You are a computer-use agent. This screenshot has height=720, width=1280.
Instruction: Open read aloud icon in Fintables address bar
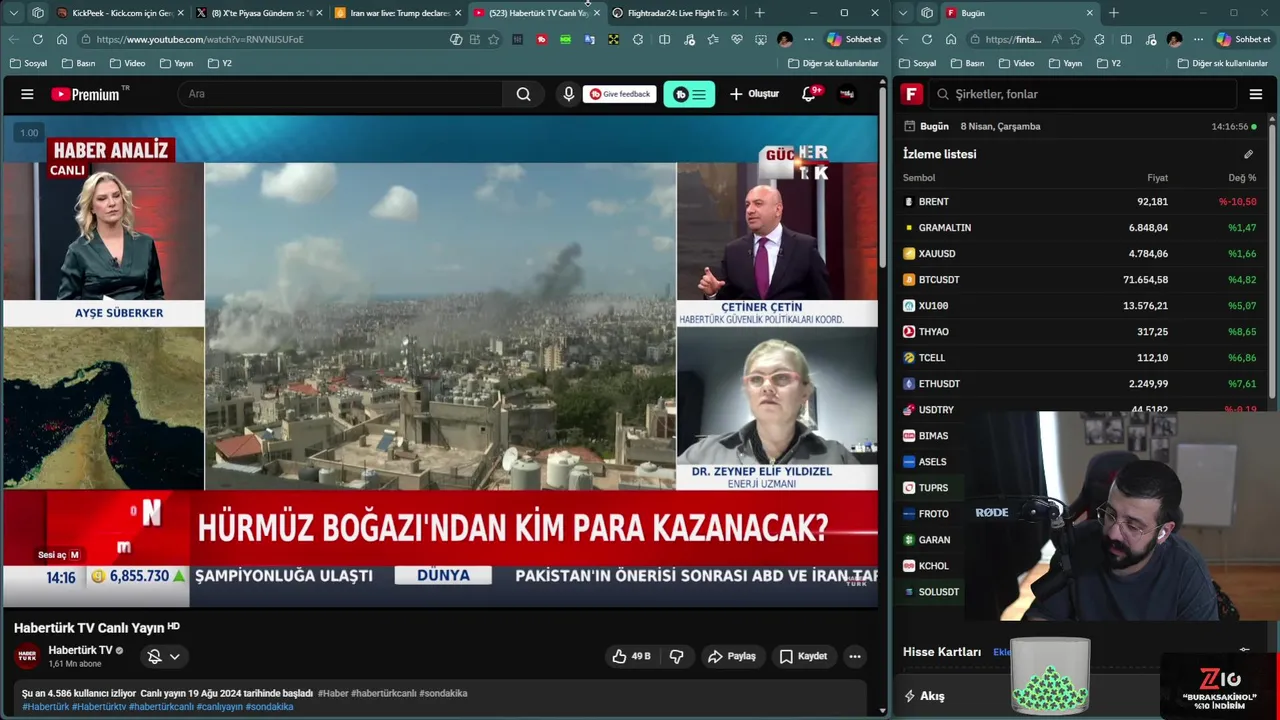point(1056,39)
